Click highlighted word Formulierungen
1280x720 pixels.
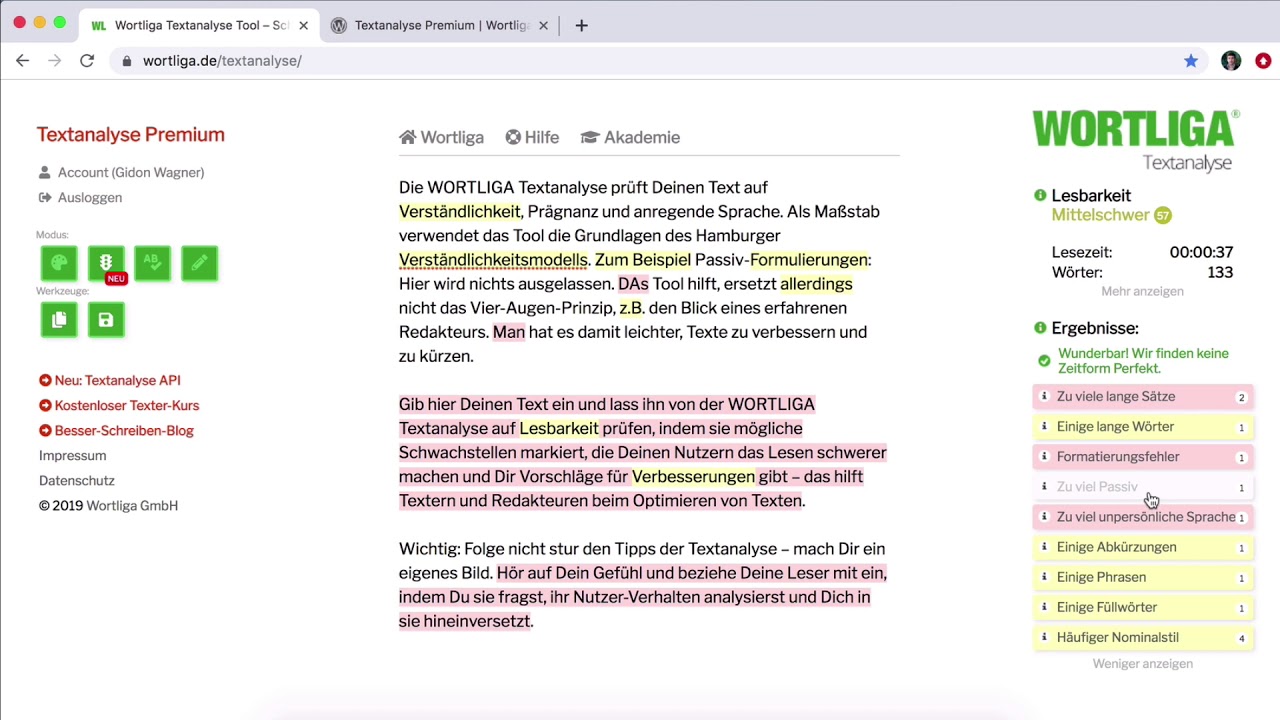[x=808, y=260]
